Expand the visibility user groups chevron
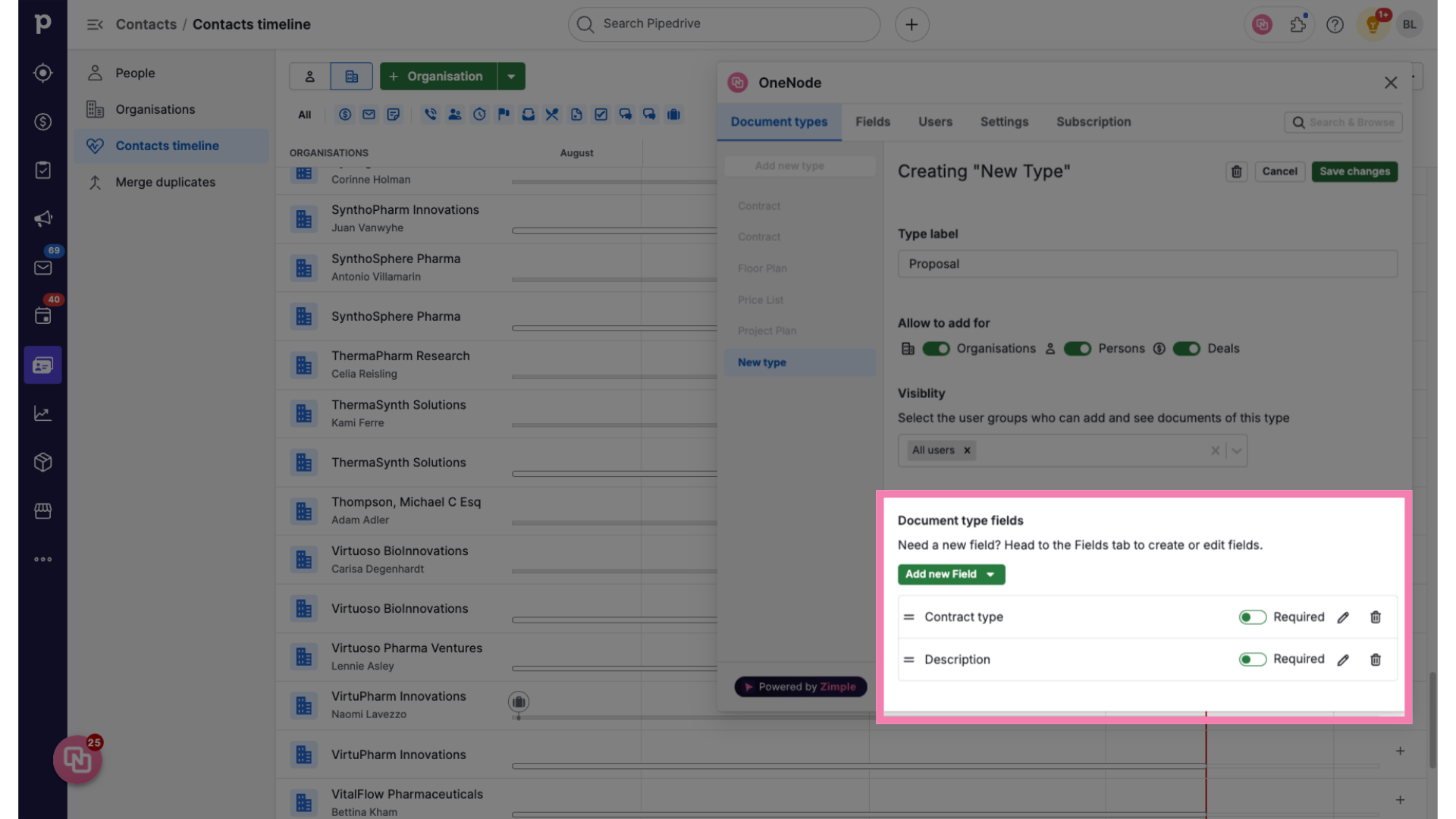The image size is (1456, 819). [1237, 450]
